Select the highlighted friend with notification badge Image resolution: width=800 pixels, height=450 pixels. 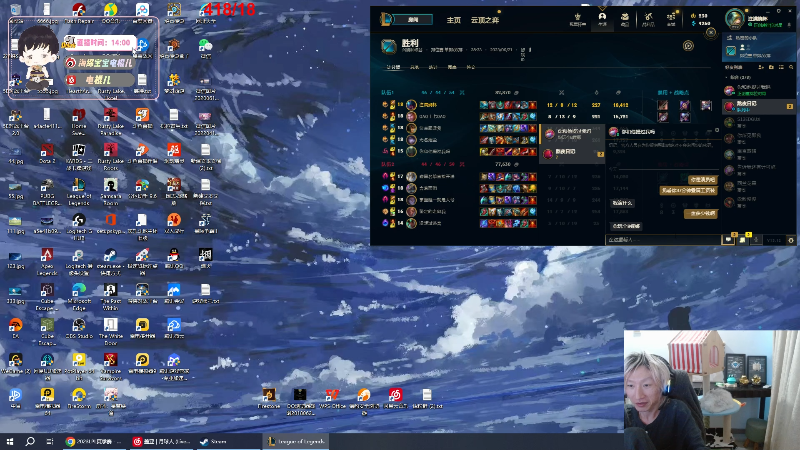[x=759, y=106]
